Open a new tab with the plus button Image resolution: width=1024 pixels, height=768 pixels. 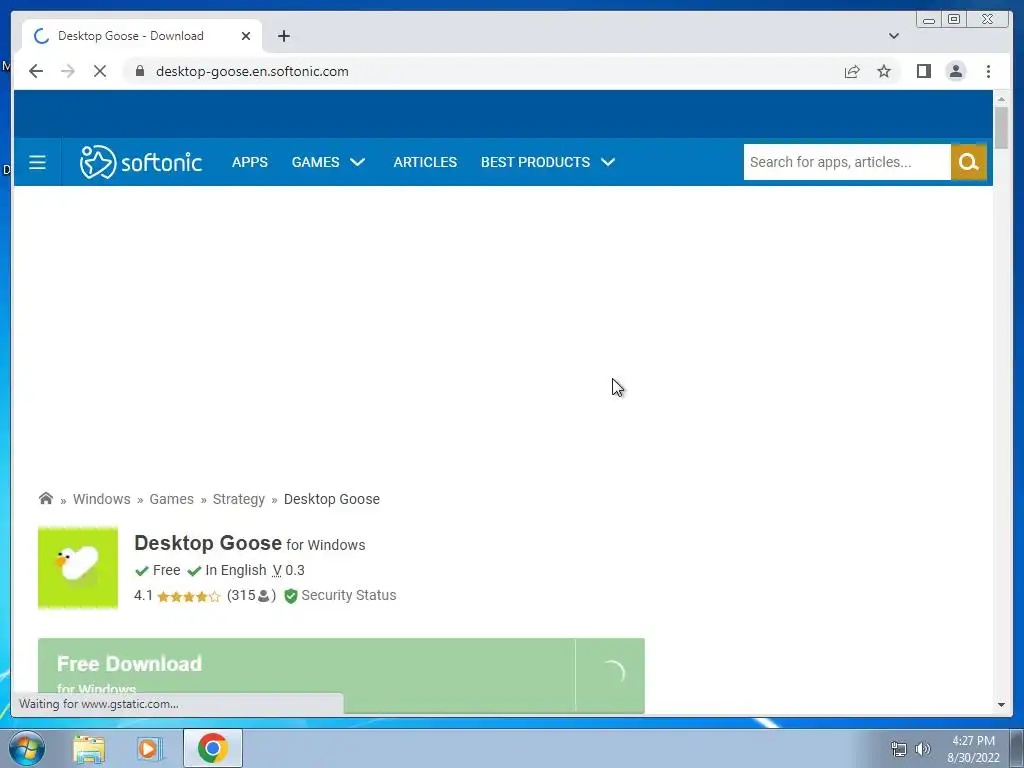click(x=283, y=36)
